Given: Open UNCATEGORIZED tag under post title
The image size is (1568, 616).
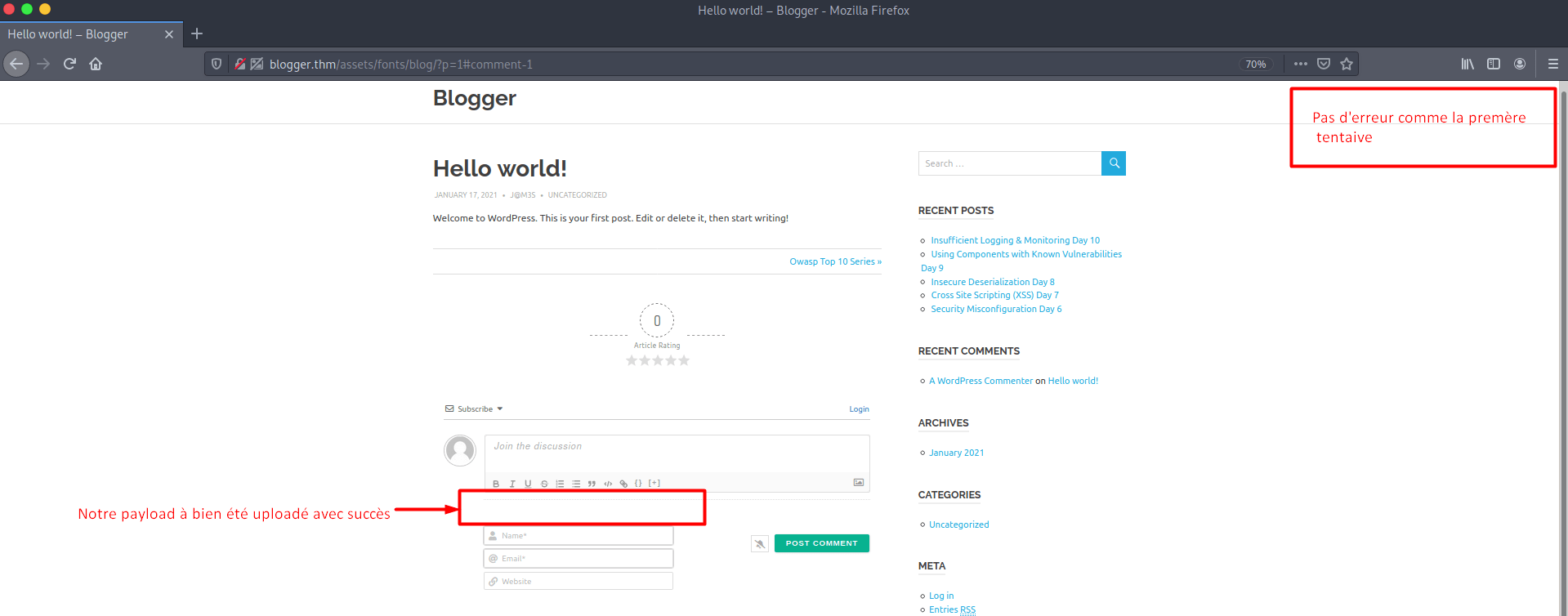Looking at the screenshot, I should (578, 195).
